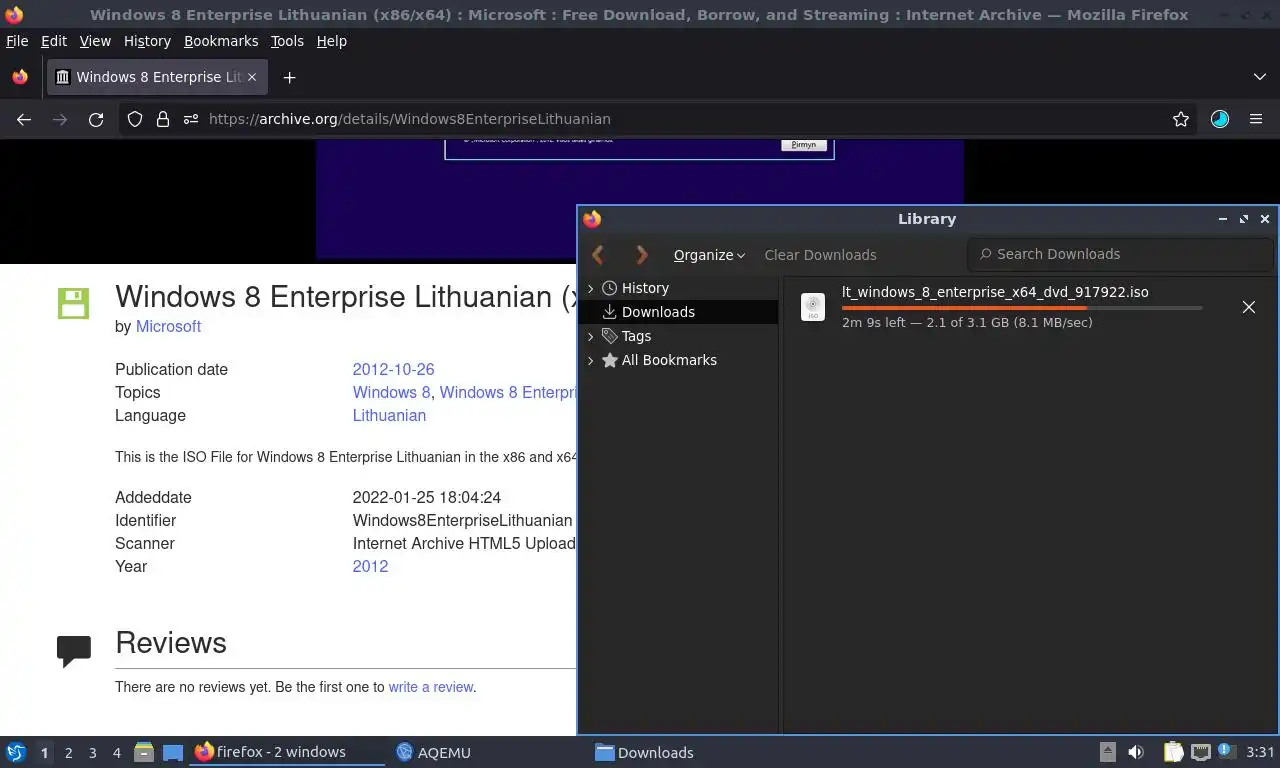Open Firefox View pinned icon

(x=20, y=77)
